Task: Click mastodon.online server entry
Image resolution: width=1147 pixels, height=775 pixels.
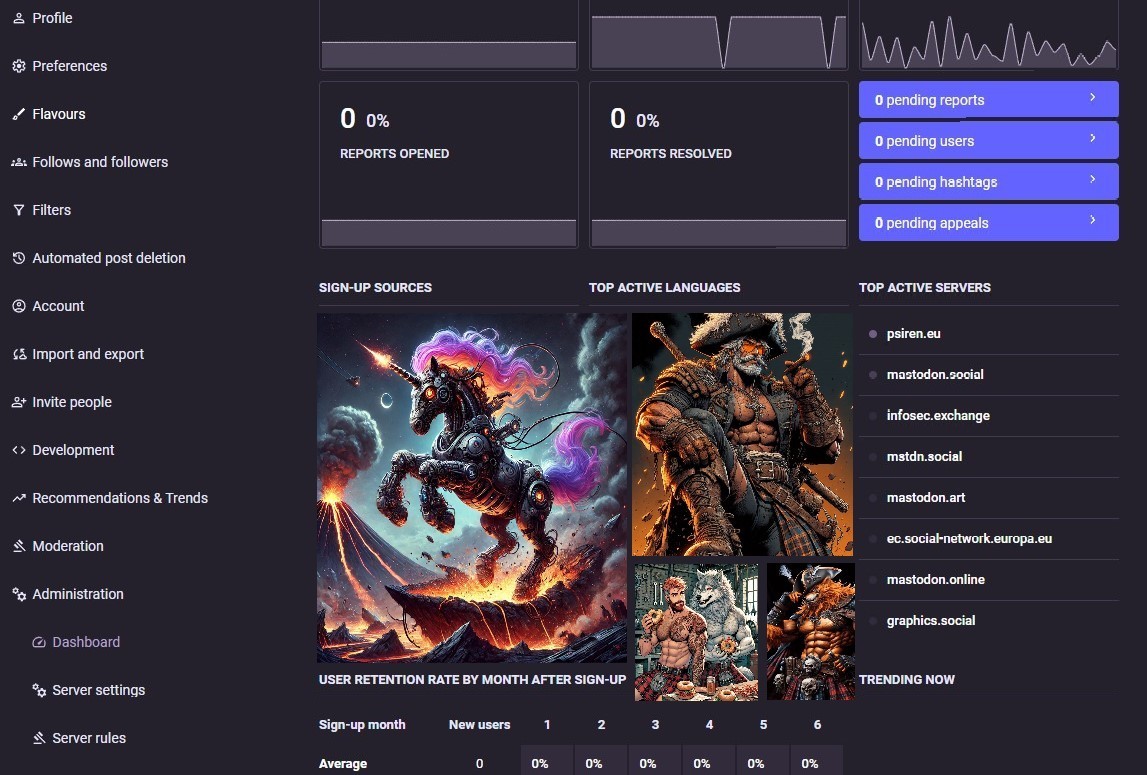Action: click(936, 580)
